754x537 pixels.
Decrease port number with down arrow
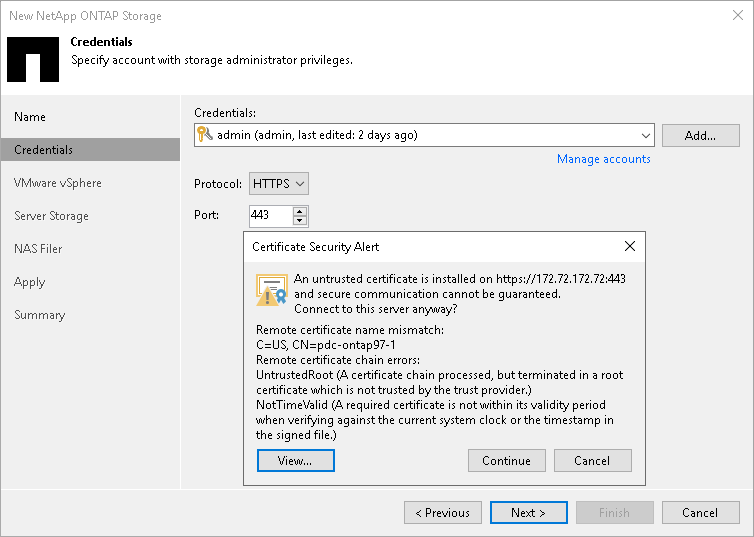pos(300,220)
